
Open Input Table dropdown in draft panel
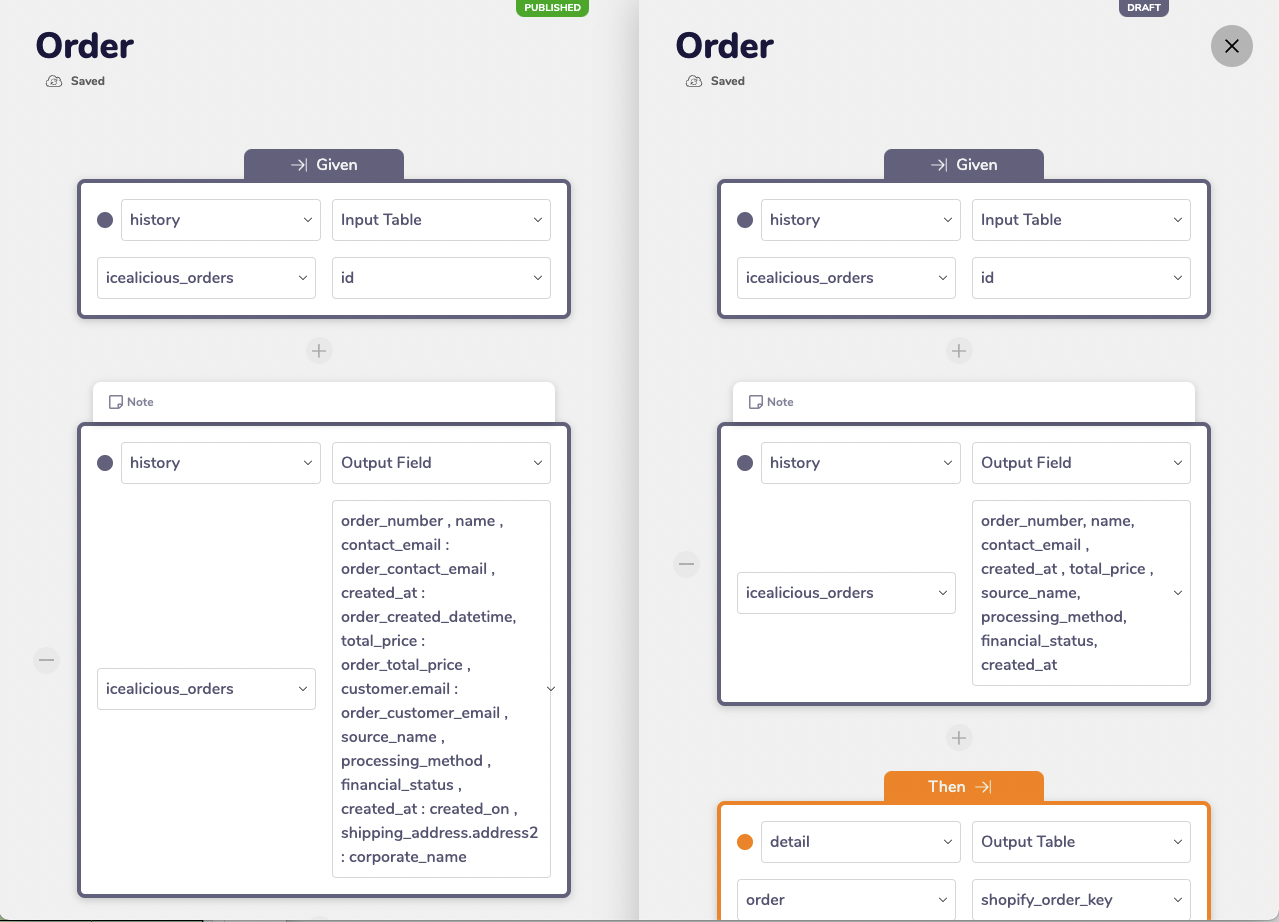click(x=1081, y=220)
